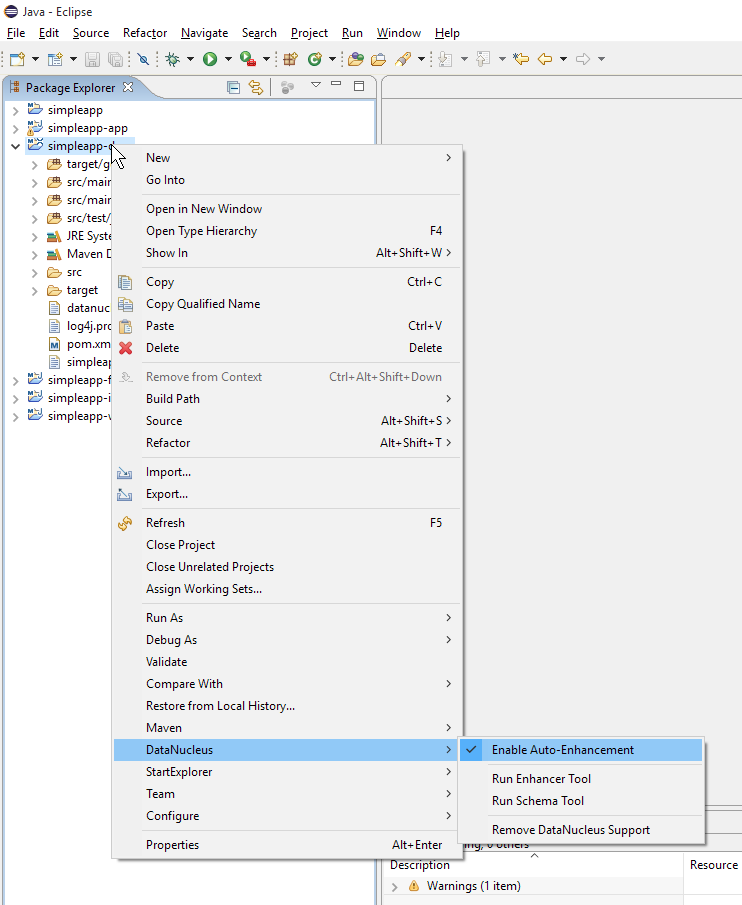Viewport: 742px width, 905px height.
Task: Click the Save toolbar icon
Action: [92, 59]
